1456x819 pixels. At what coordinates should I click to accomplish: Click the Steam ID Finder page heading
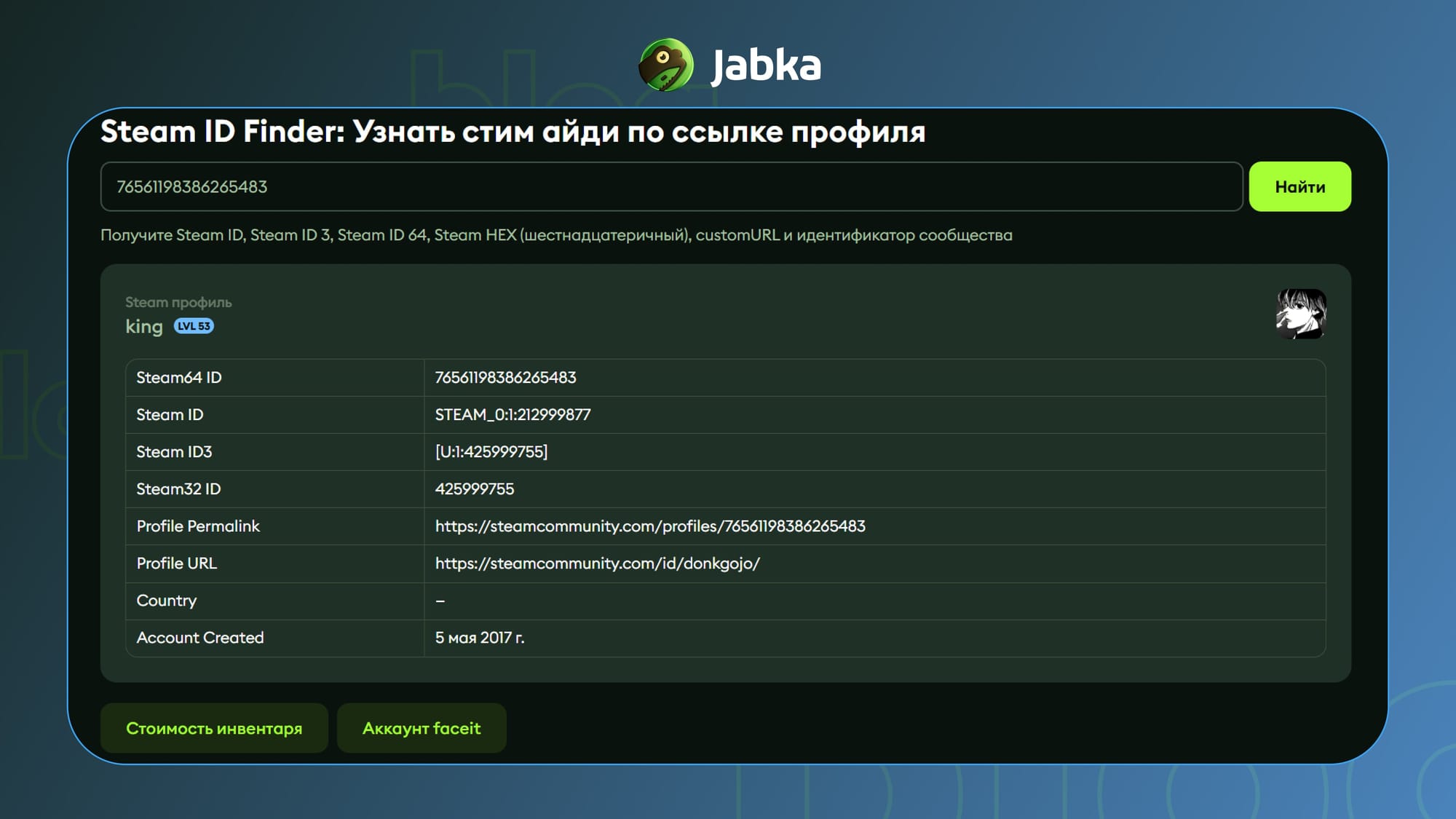(x=513, y=132)
